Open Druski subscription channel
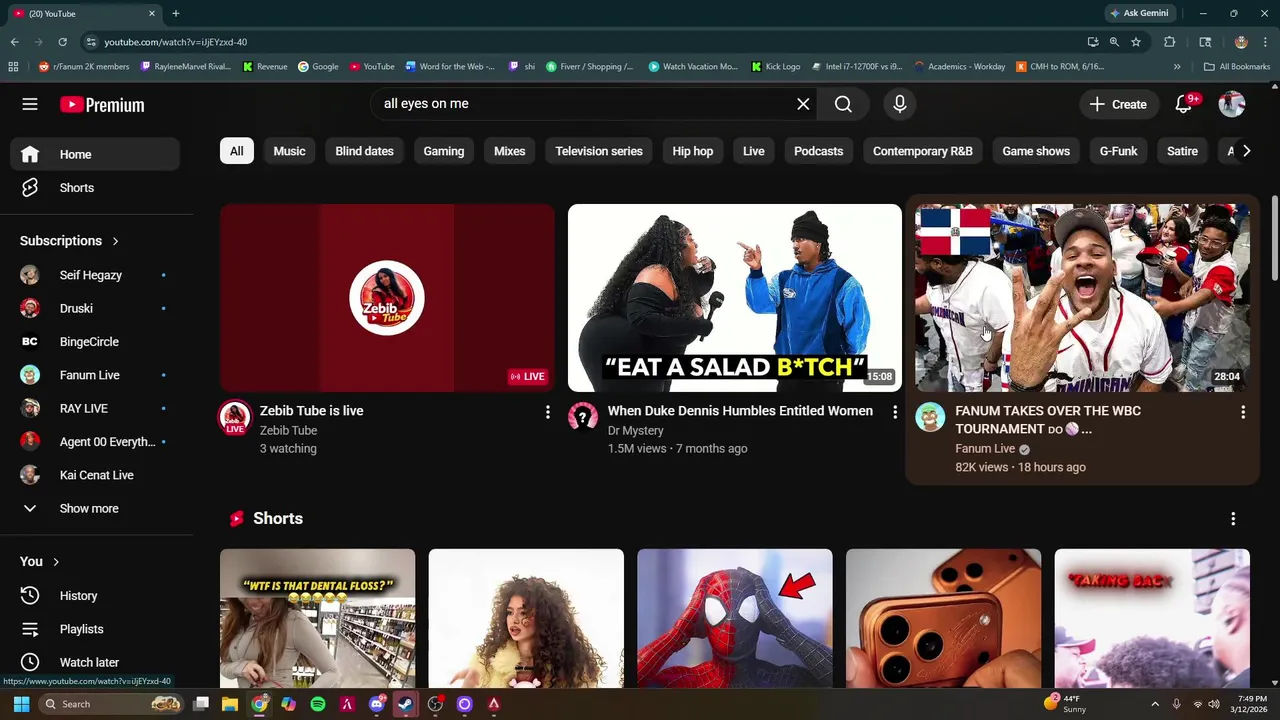 [x=95, y=308]
